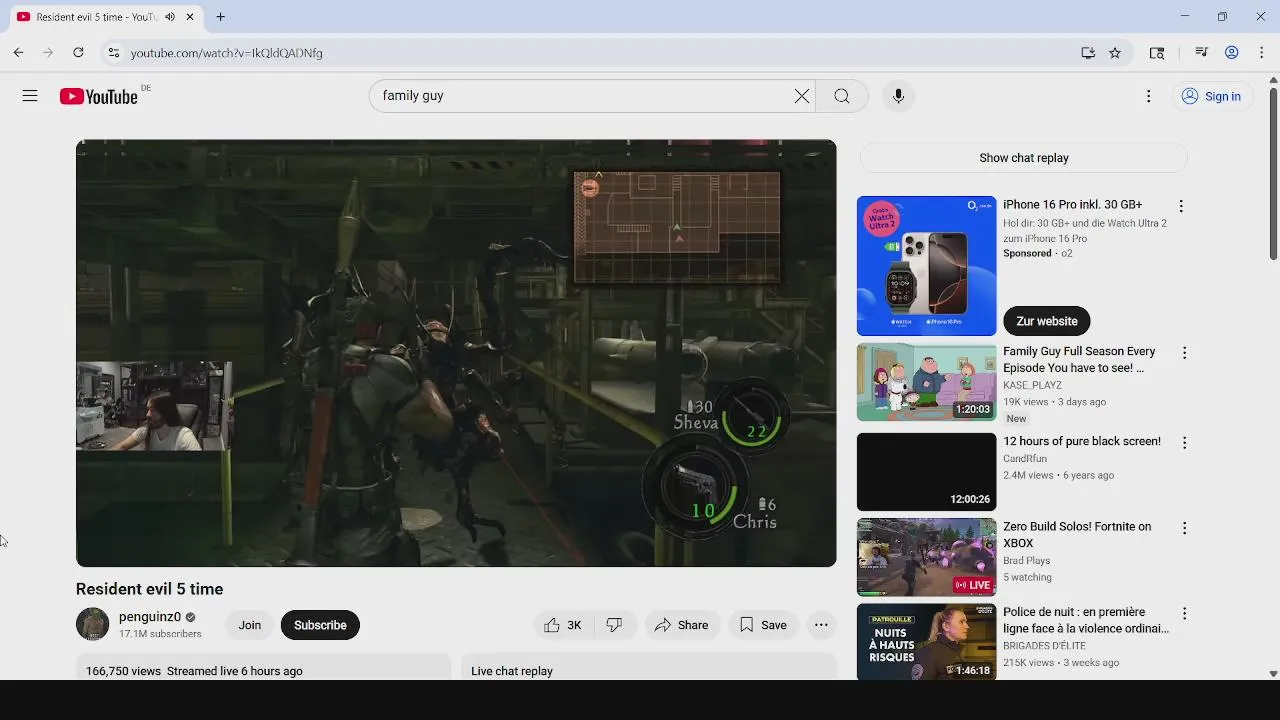Image resolution: width=1280 pixels, height=720 pixels.
Task: Open options for iPhone 16 Pro ad
Action: [1181, 206]
